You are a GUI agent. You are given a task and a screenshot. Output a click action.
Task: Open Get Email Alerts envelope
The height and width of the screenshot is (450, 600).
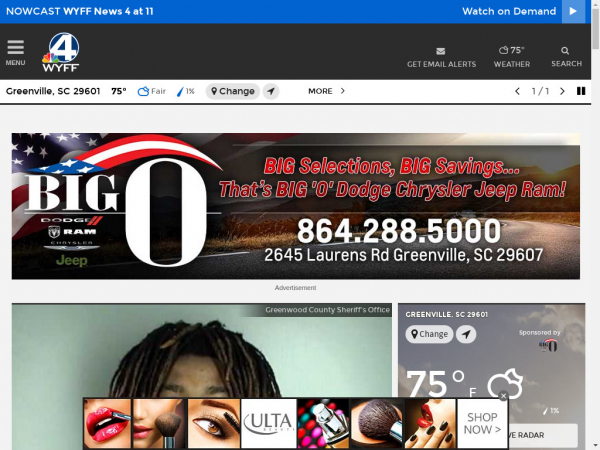pyautogui.click(x=441, y=57)
